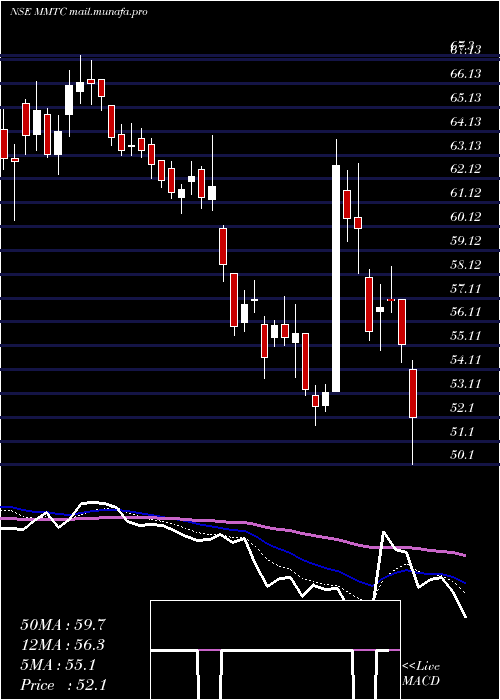This screenshot has height=700, width=500.
Task: Click the 51.1 price axis label
Action: pyautogui.click(x=462, y=432)
